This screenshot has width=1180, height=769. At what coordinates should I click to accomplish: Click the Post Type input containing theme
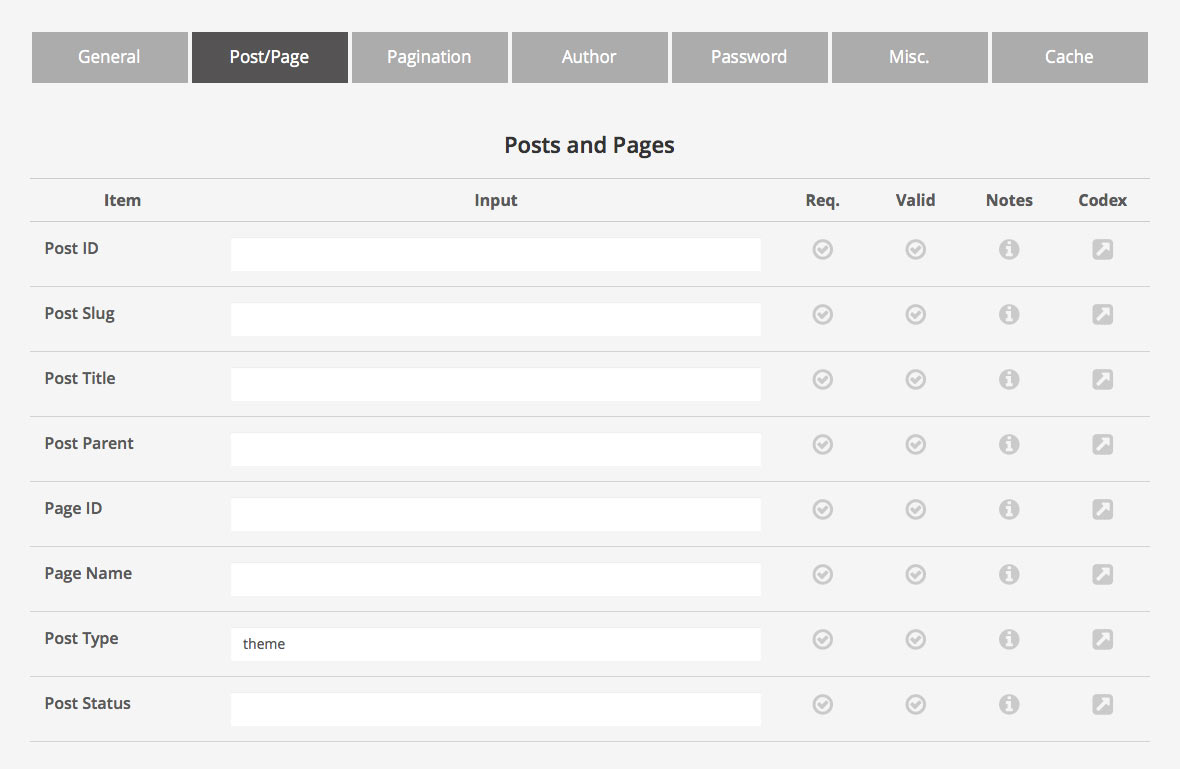point(495,644)
